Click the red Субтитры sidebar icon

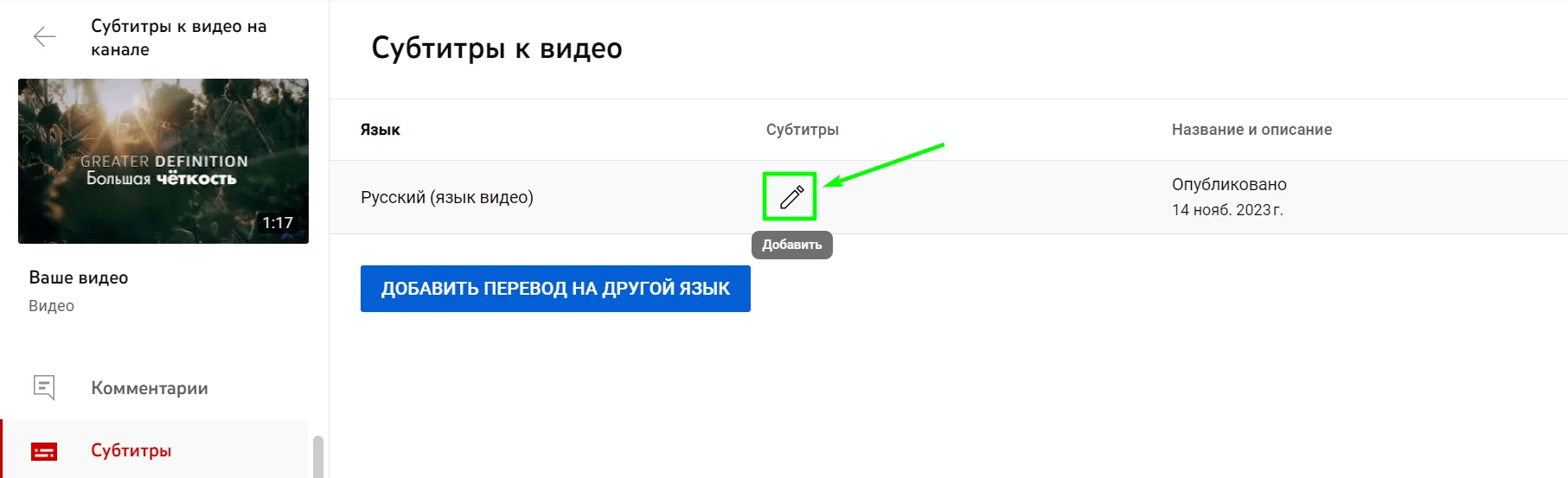(44, 451)
